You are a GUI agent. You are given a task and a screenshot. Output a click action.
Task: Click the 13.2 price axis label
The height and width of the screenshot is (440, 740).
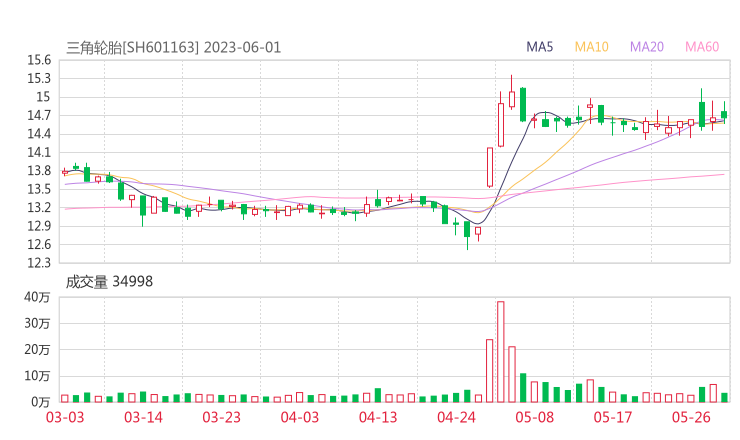click(x=39, y=207)
